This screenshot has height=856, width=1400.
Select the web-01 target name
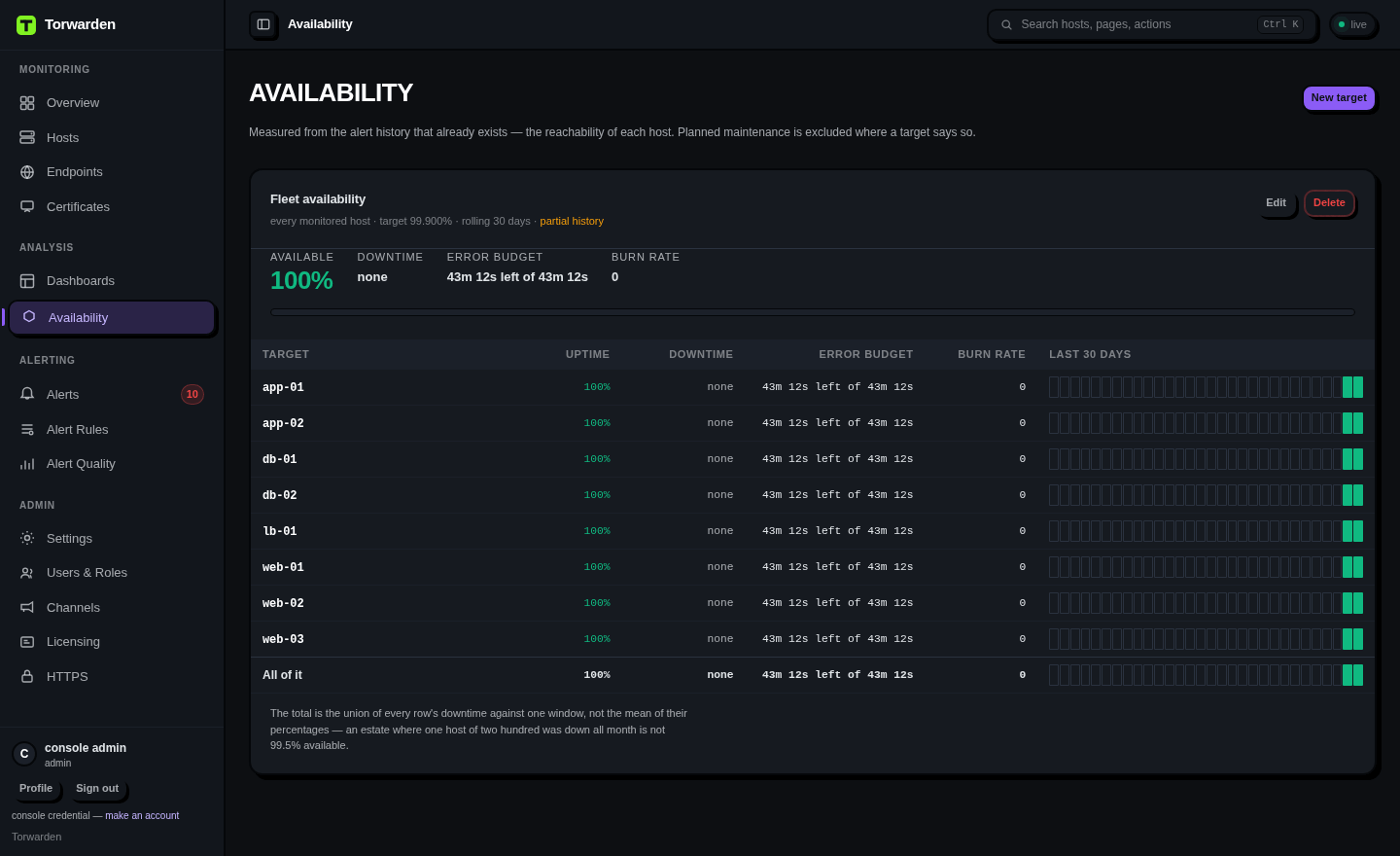pos(283,567)
